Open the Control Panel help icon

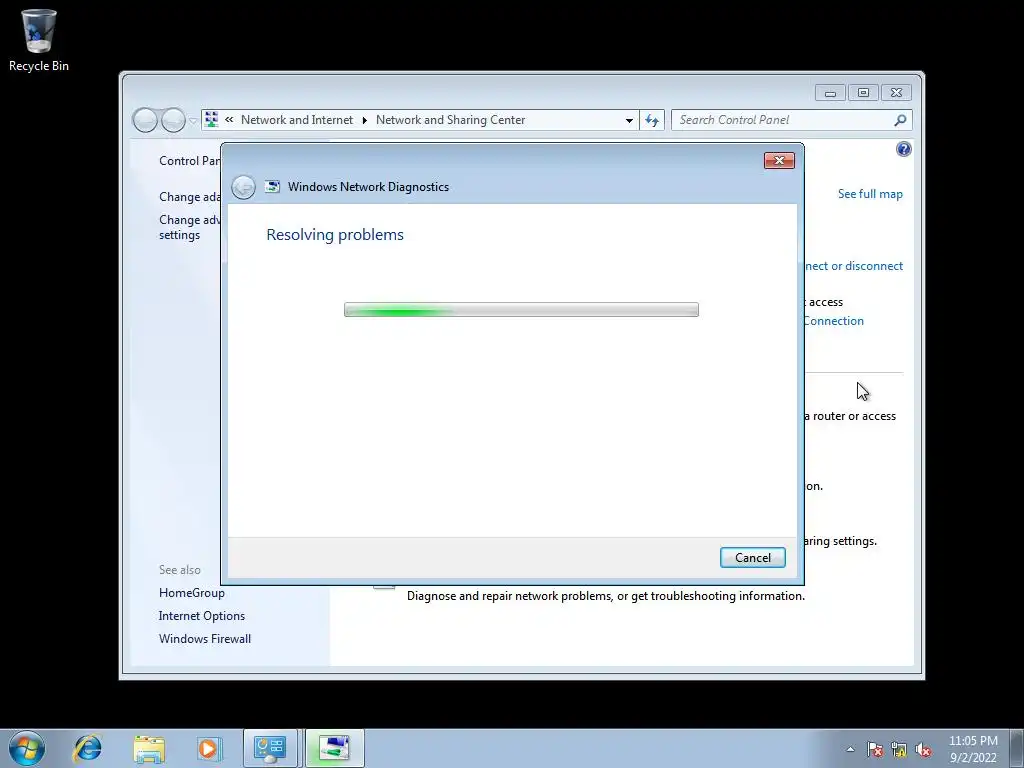(903, 150)
